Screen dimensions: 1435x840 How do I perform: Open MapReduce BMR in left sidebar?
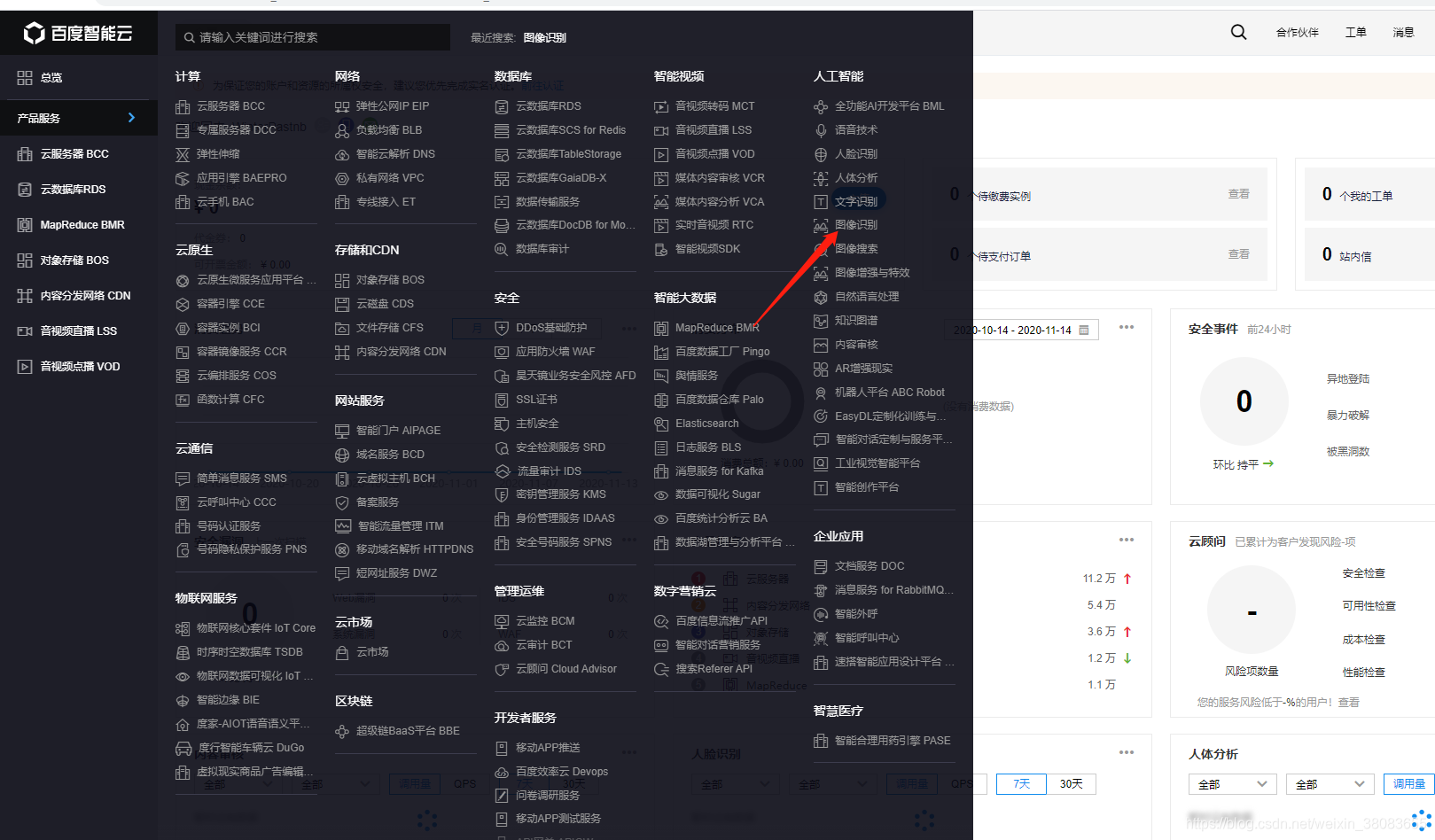click(x=82, y=225)
